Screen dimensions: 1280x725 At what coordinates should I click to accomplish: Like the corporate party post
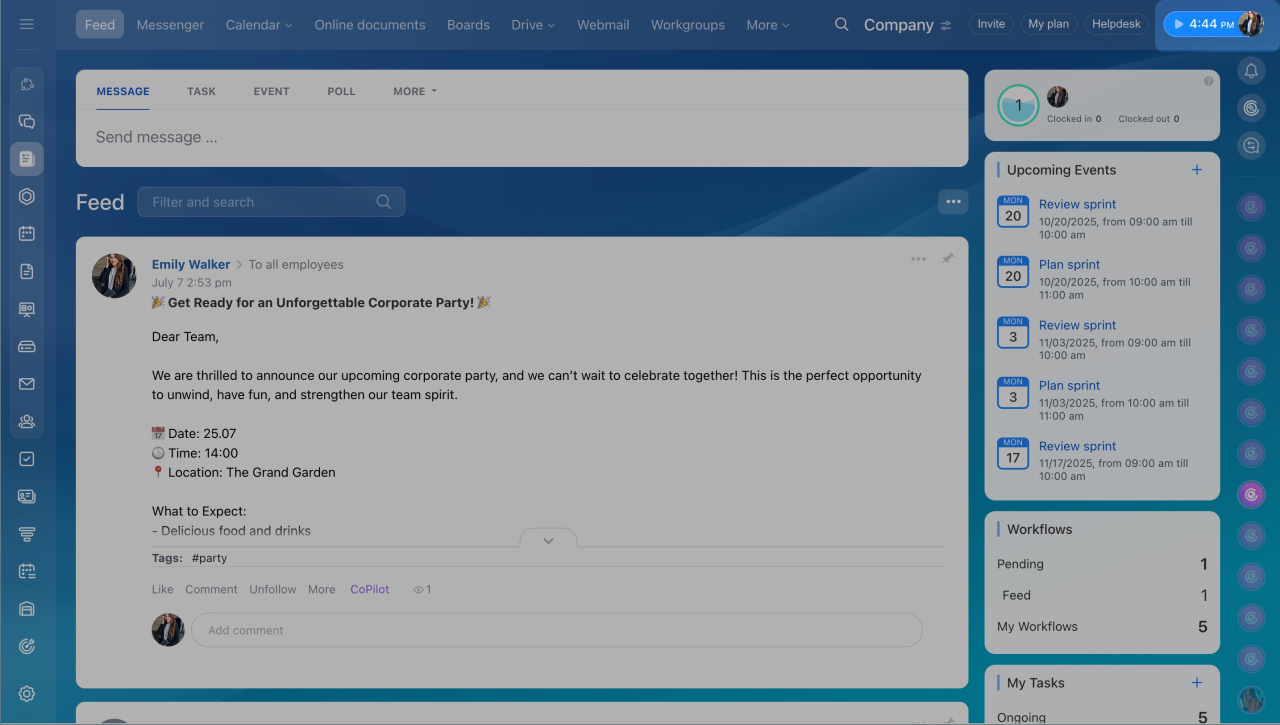point(162,590)
